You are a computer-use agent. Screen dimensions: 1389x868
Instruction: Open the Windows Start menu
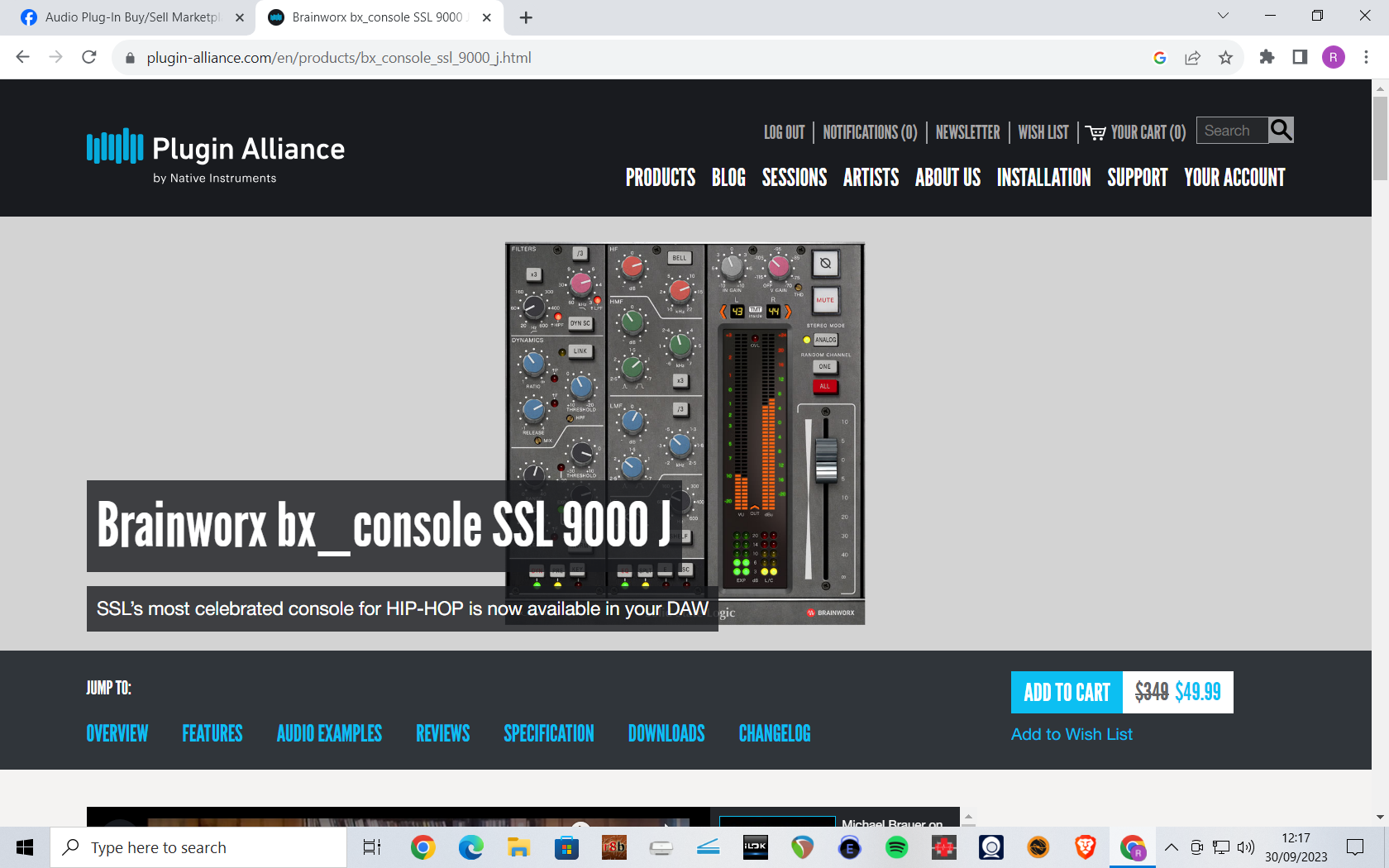(x=25, y=847)
